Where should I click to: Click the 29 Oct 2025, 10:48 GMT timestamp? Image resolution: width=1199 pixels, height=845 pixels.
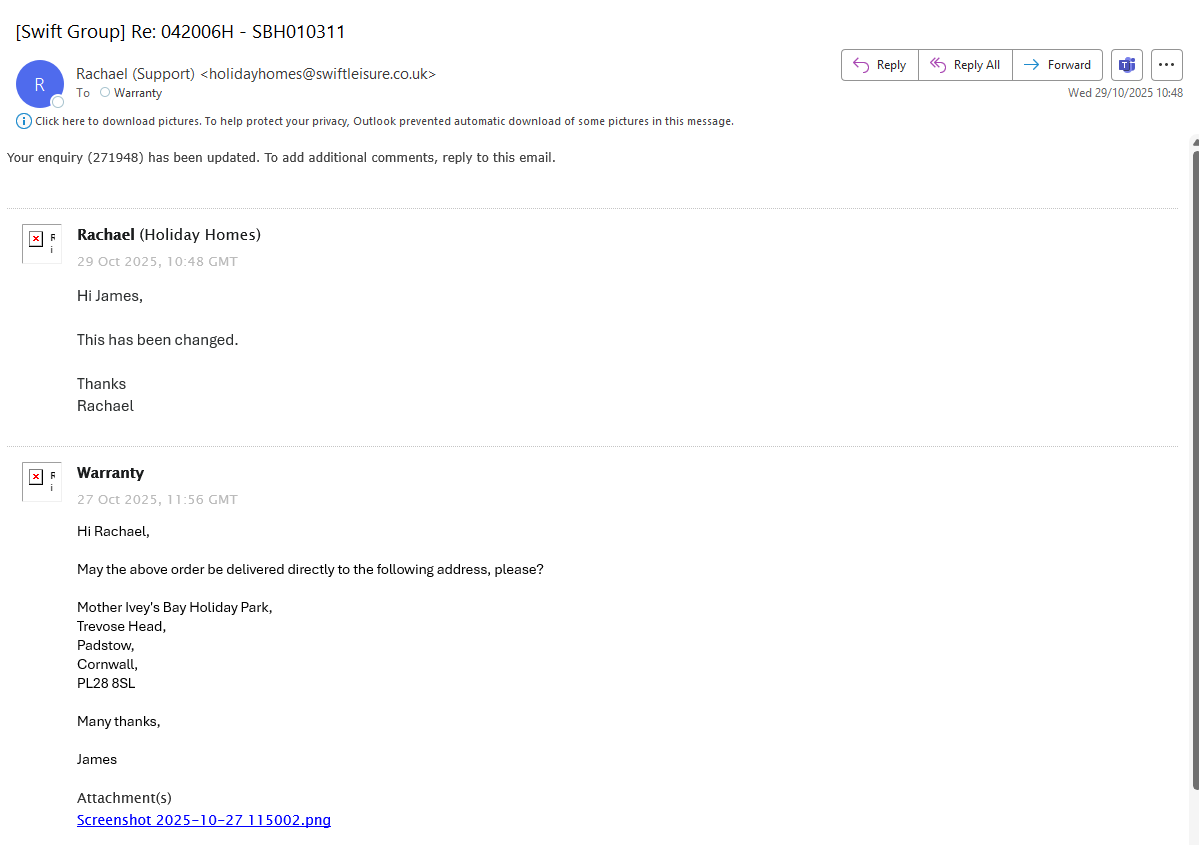[x=157, y=262]
